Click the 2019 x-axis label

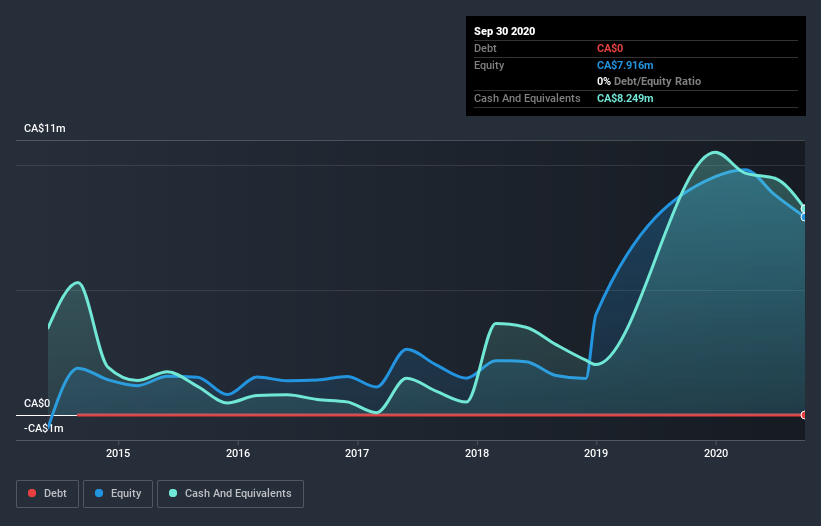tap(596, 453)
